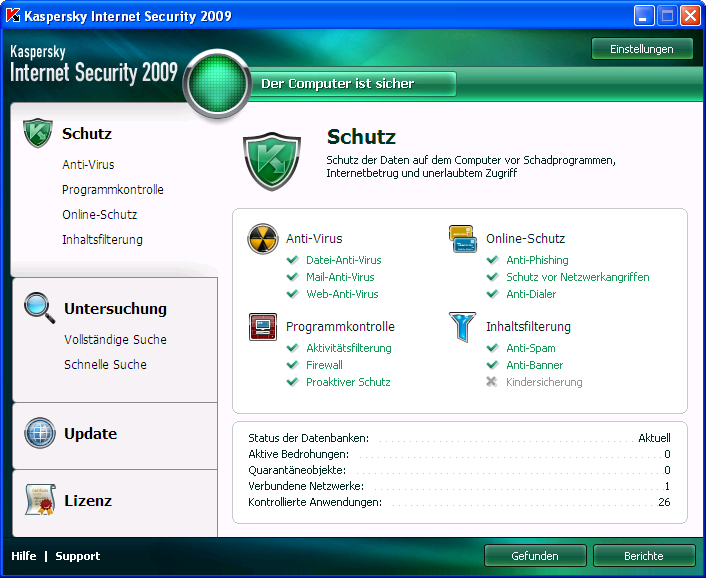Click the Schutz shield icon in sidebar
Viewport: 706px width, 578px height.
(38, 133)
